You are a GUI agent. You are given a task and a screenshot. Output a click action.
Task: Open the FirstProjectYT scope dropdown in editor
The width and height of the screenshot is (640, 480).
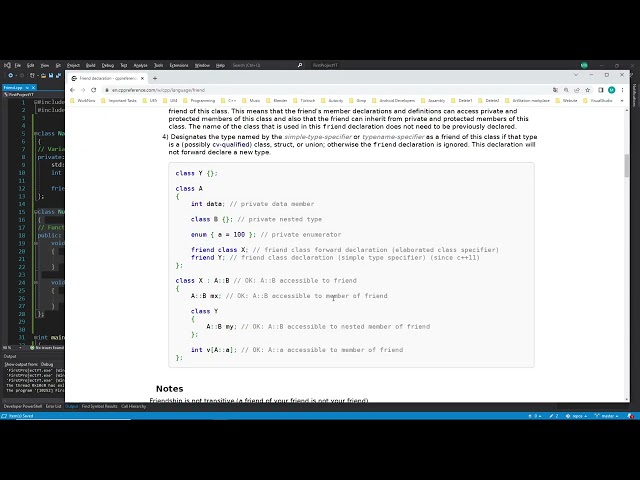tap(33, 95)
